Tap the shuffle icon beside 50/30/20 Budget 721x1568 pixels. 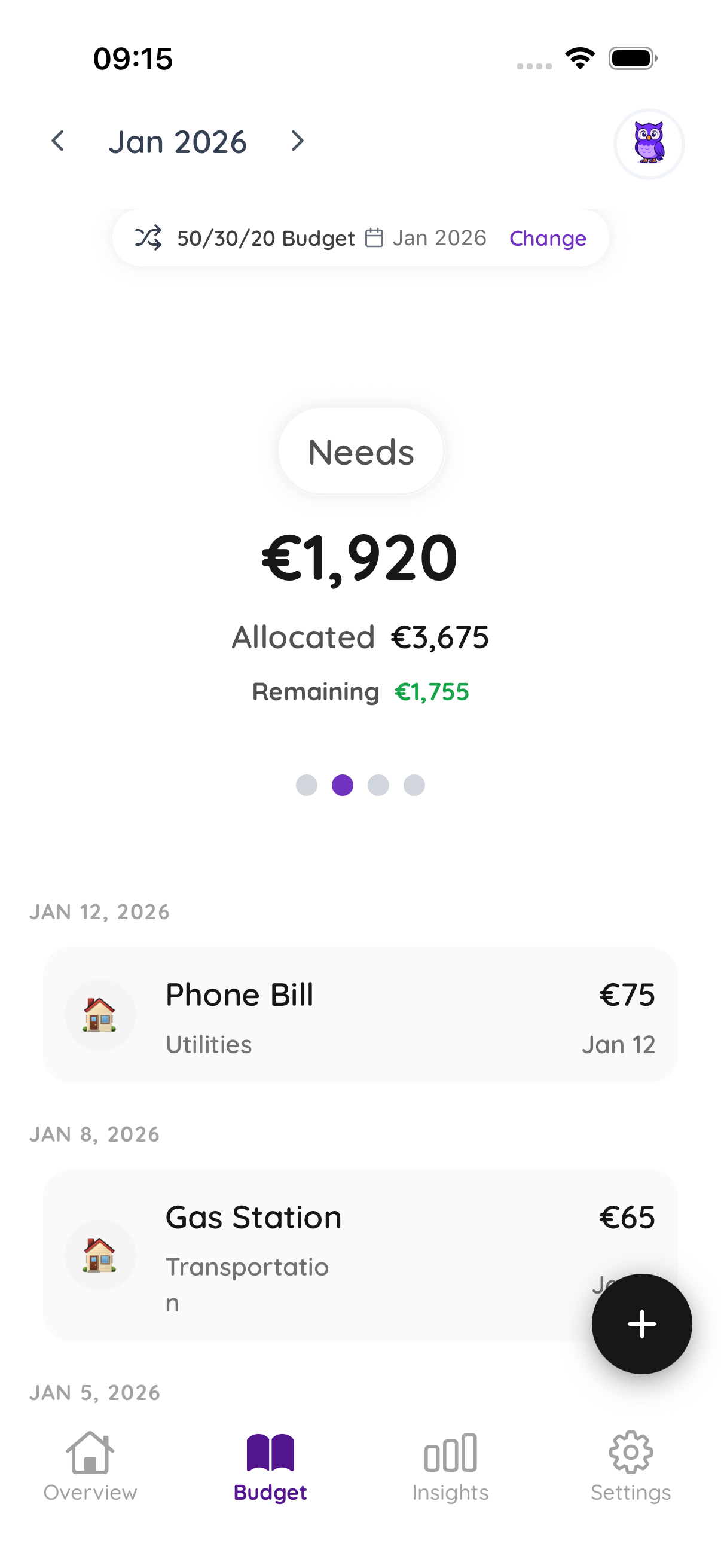pos(148,238)
